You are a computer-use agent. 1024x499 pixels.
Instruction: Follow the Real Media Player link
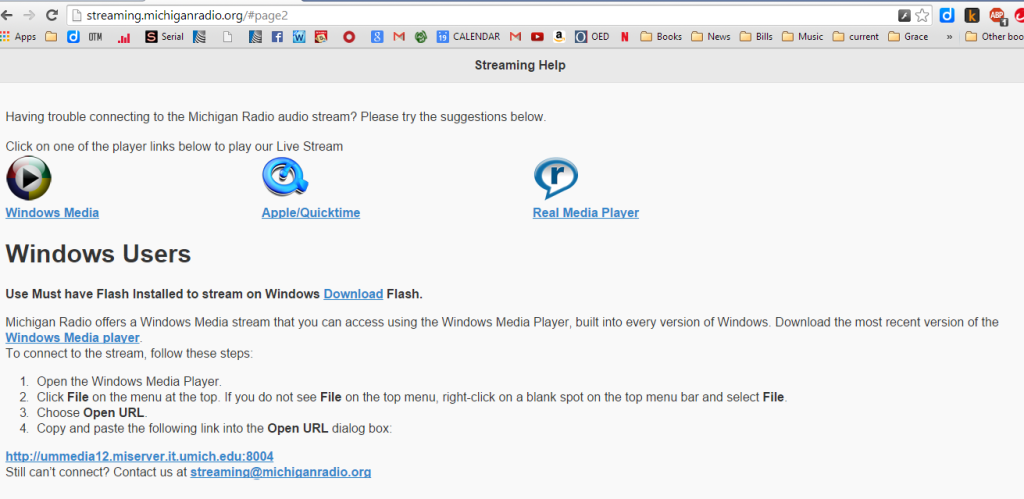coord(586,213)
